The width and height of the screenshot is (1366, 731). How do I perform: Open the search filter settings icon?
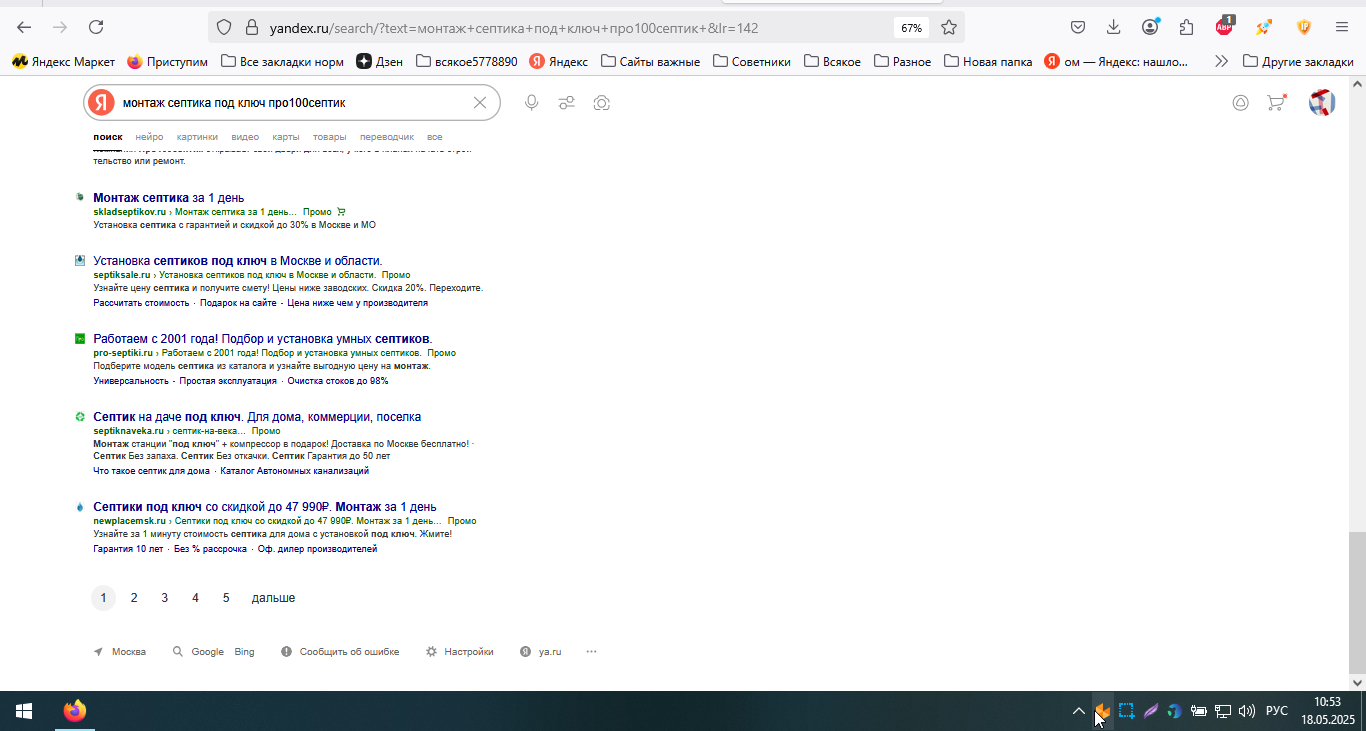pos(567,102)
